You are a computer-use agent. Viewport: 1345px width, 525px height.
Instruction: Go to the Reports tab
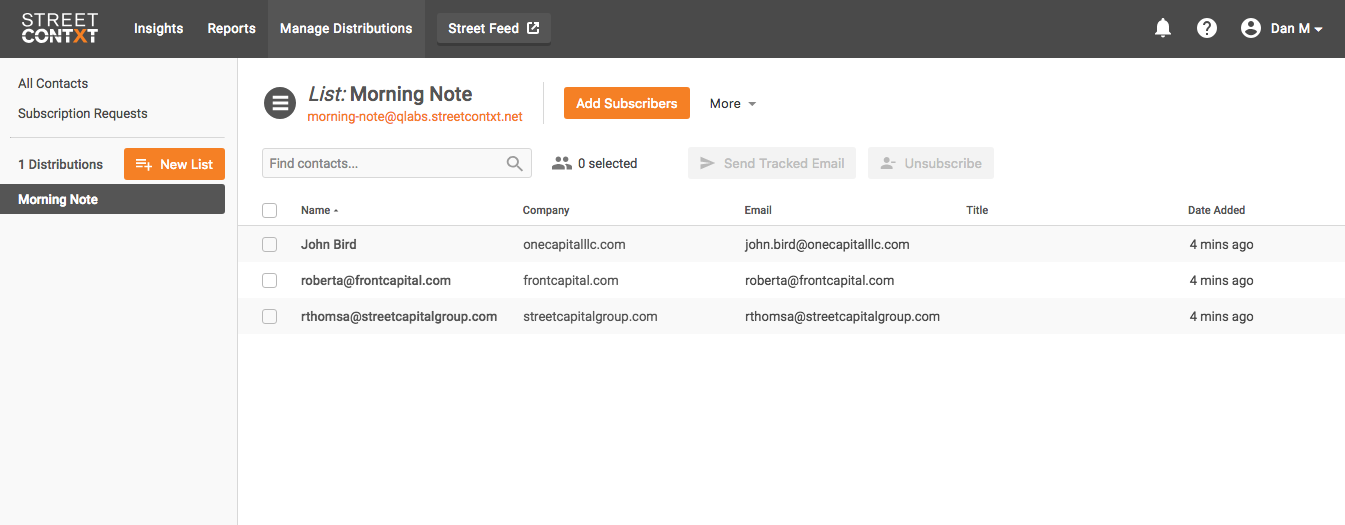click(232, 28)
